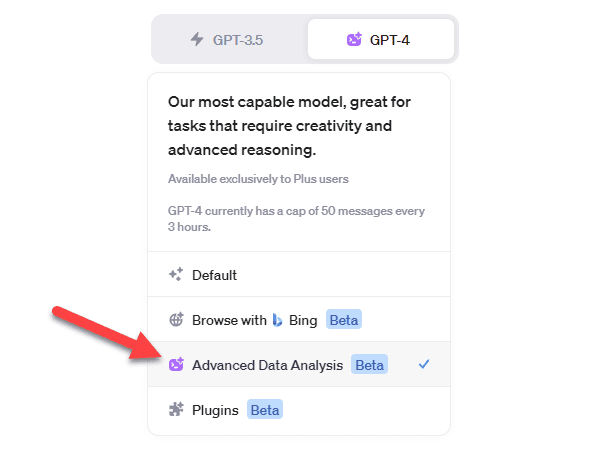Click the 'Our most capable model' description heading
Screen dimensions: 611x470
tap(289, 126)
